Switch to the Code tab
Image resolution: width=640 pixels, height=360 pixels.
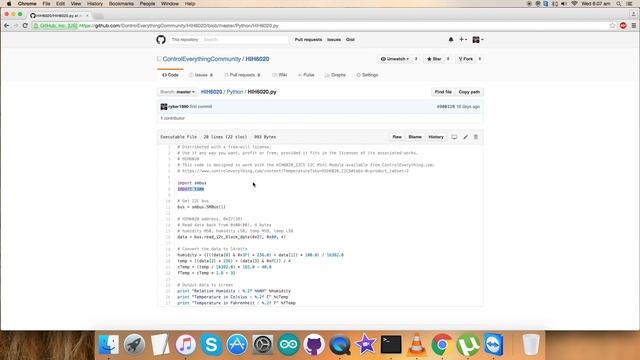(x=170, y=75)
